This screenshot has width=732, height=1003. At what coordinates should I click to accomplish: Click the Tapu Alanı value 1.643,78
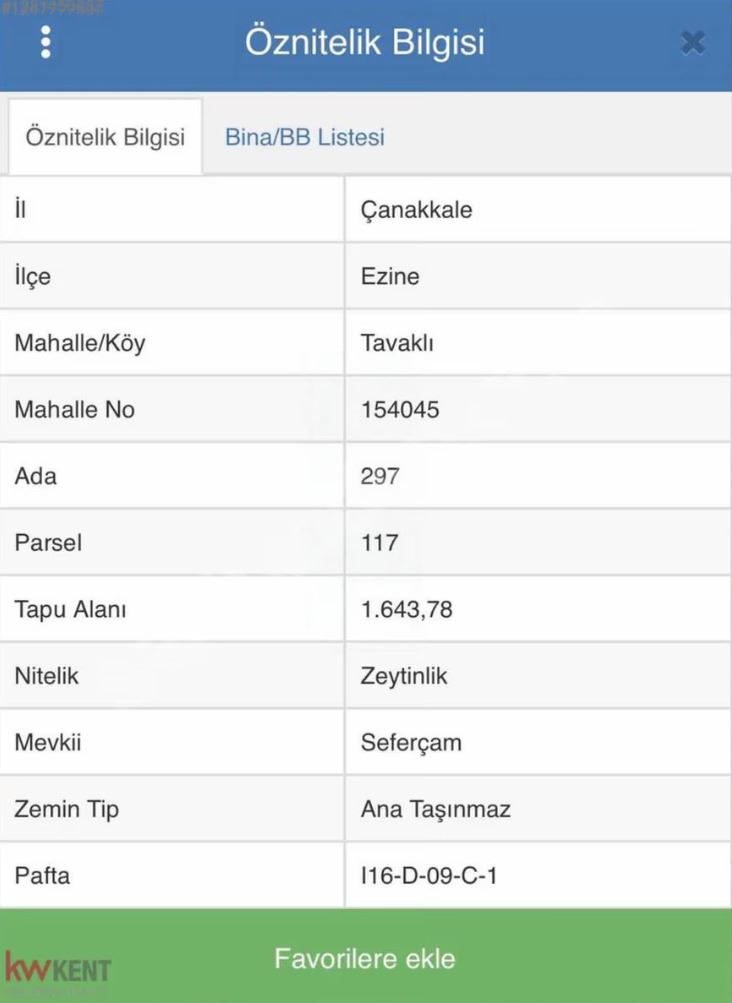[407, 609]
